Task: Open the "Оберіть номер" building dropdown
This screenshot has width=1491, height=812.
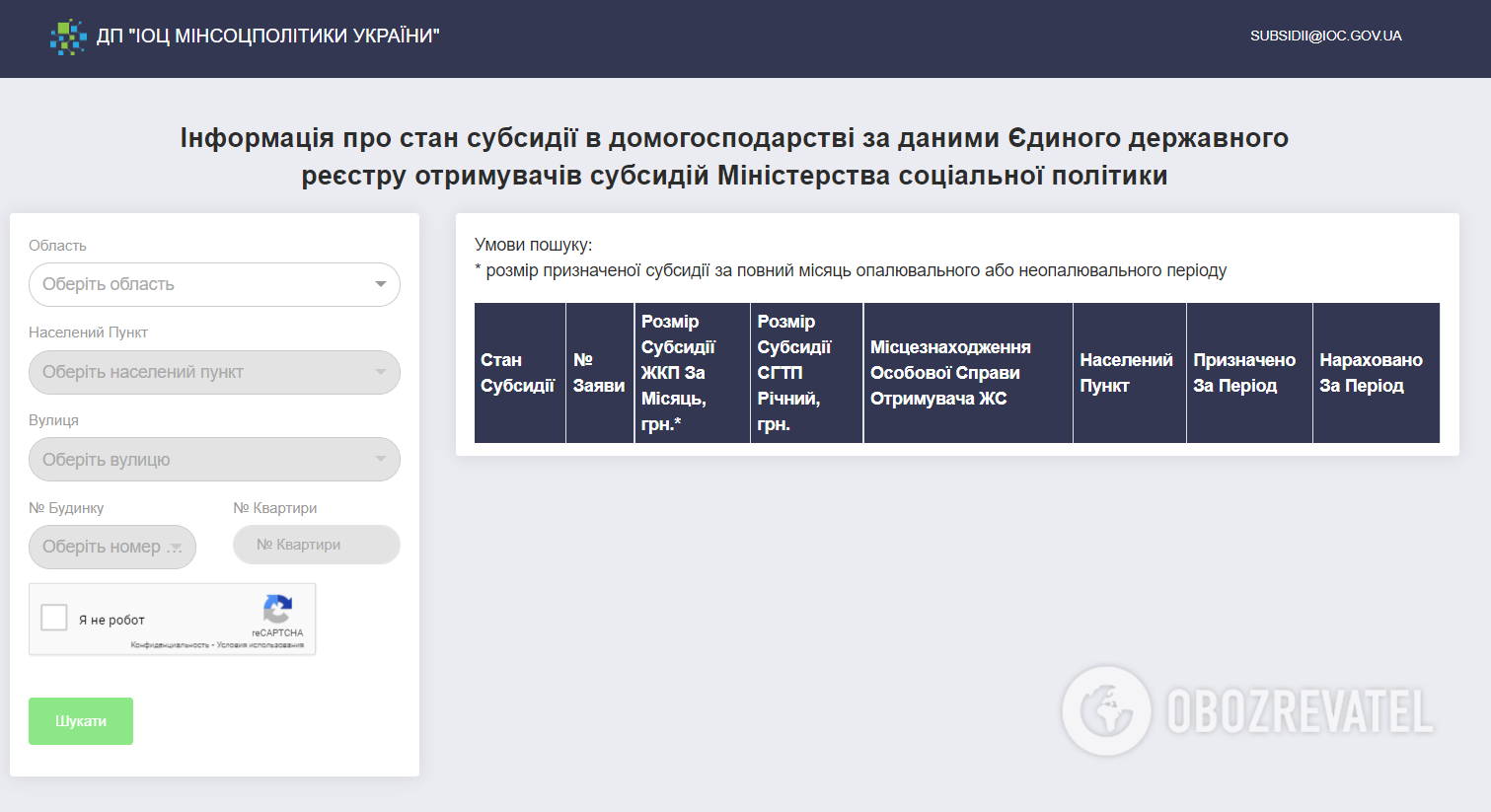Action: 112,547
